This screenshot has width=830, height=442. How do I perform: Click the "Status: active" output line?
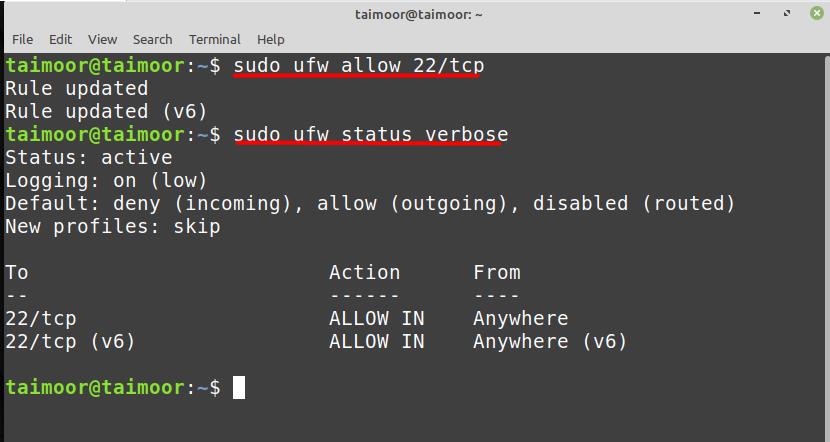(x=89, y=158)
